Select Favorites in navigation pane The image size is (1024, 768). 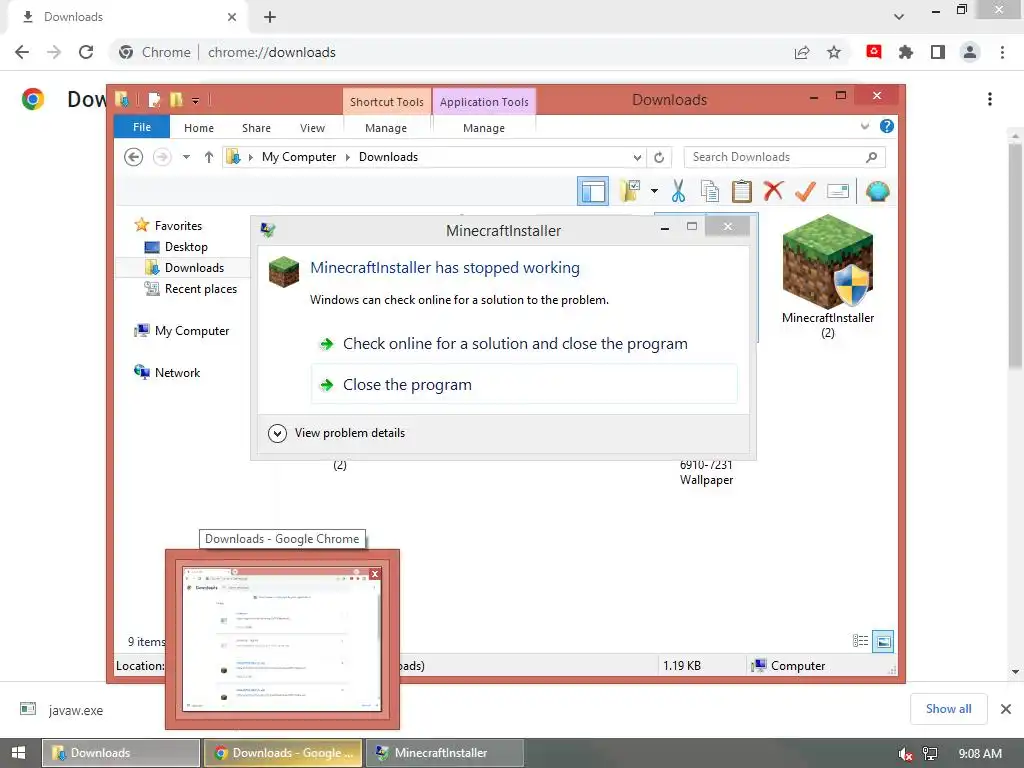(178, 225)
